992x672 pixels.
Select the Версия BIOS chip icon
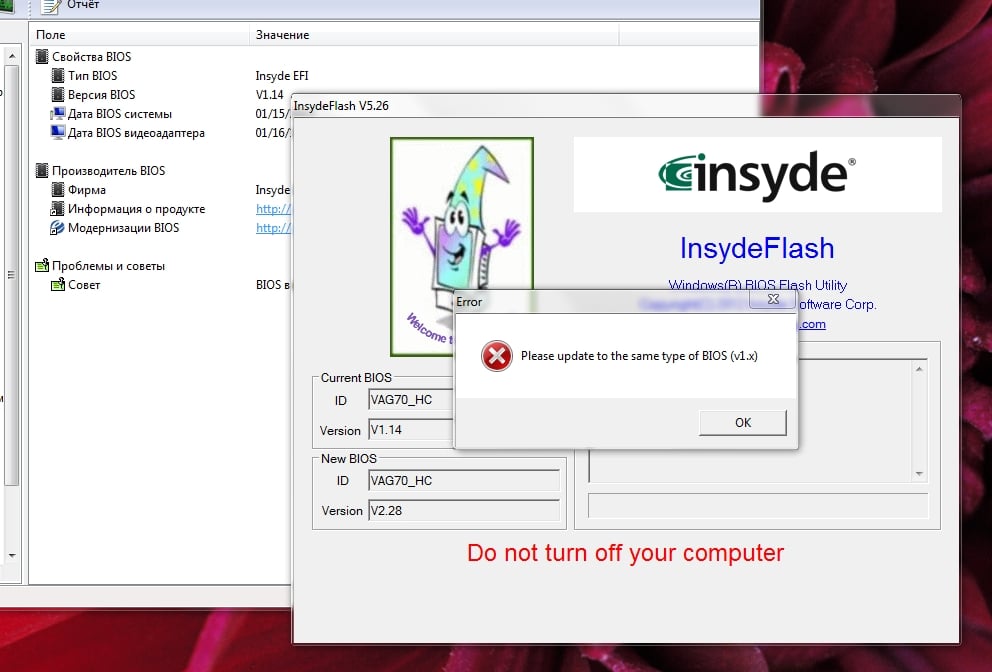[58, 94]
